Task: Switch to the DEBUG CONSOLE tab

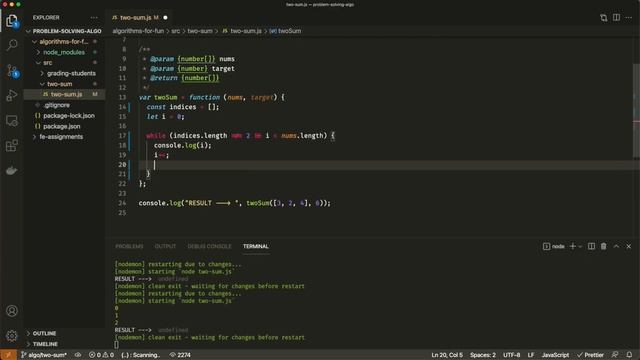Action: (x=209, y=246)
